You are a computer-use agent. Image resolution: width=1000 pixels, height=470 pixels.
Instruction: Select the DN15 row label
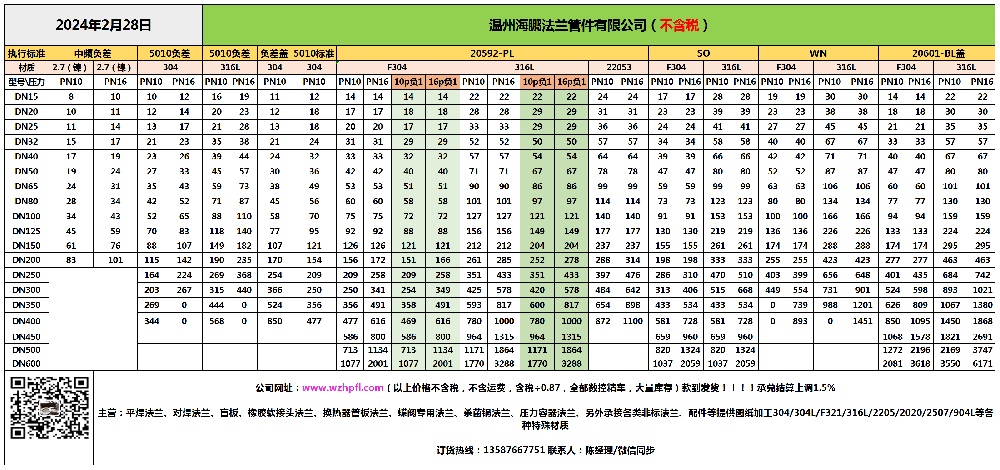coord(27,96)
